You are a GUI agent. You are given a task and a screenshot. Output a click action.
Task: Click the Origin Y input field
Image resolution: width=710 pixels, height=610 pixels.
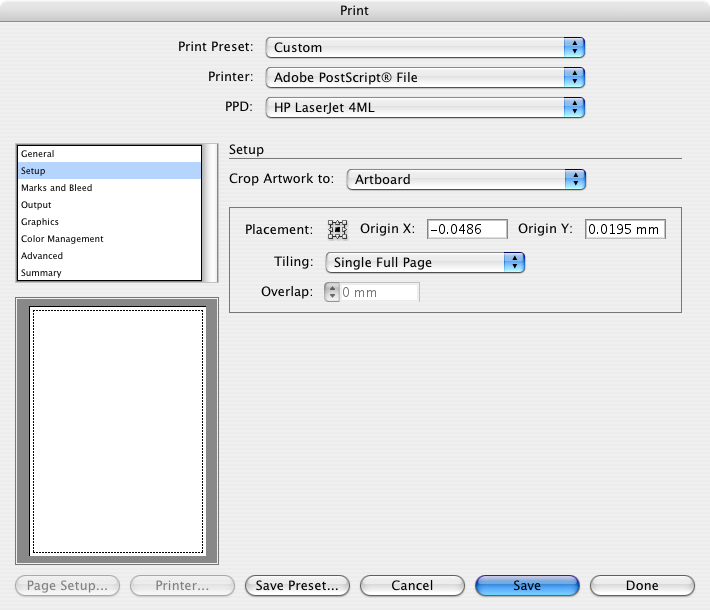pos(624,229)
